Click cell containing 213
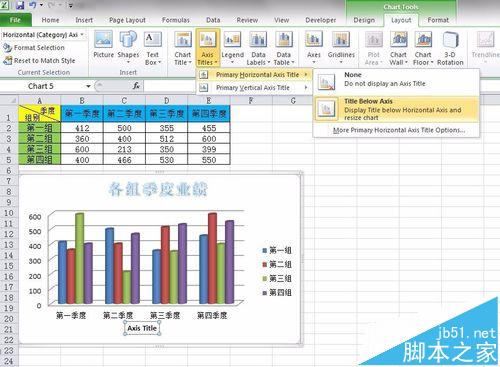 coord(124,149)
